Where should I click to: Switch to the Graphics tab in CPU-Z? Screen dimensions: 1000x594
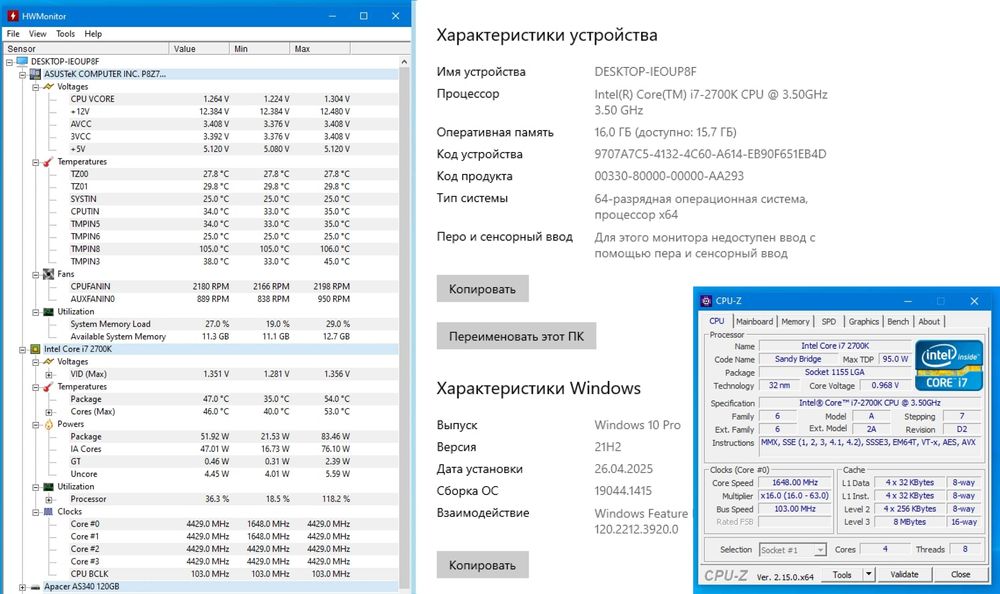(x=864, y=322)
